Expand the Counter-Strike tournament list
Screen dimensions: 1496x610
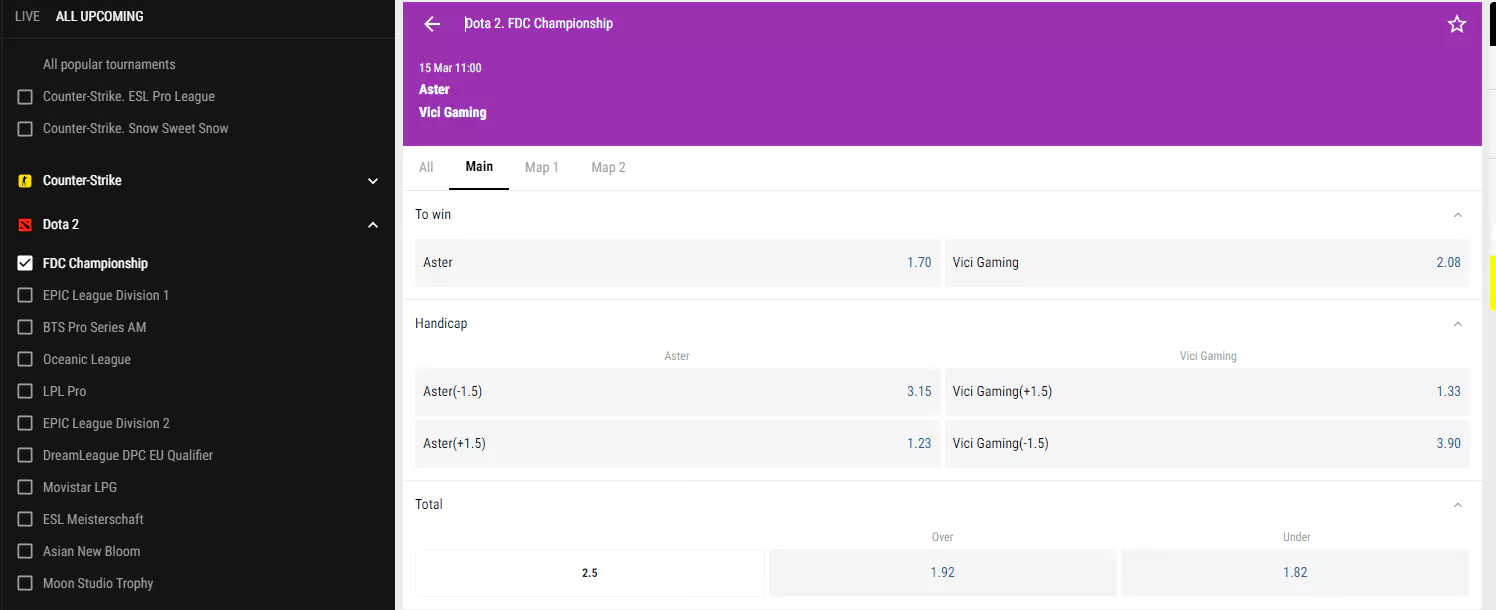[x=373, y=181]
